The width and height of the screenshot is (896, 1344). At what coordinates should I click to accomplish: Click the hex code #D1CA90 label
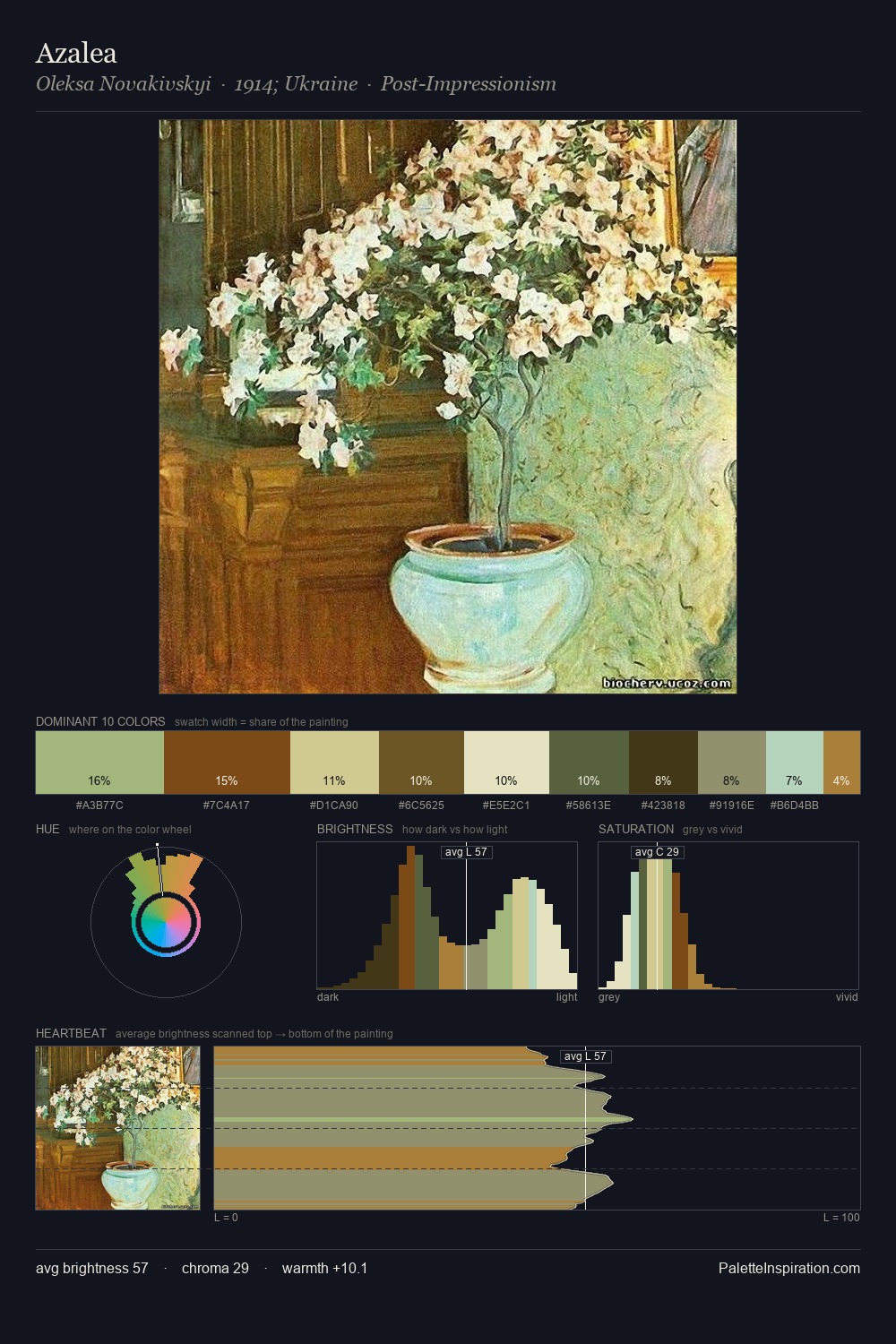(334, 806)
